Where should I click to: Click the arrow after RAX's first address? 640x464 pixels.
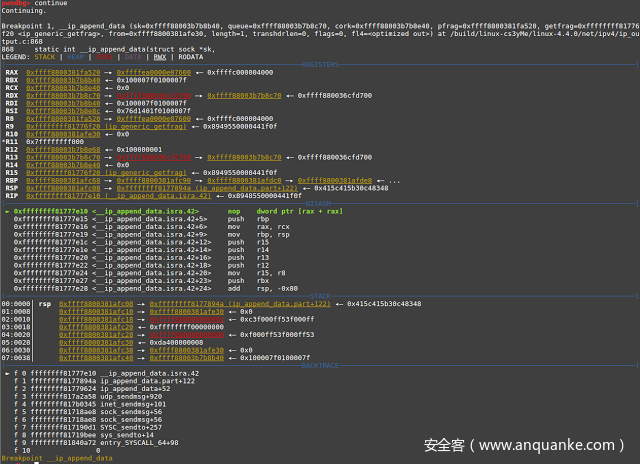click(107, 73)
